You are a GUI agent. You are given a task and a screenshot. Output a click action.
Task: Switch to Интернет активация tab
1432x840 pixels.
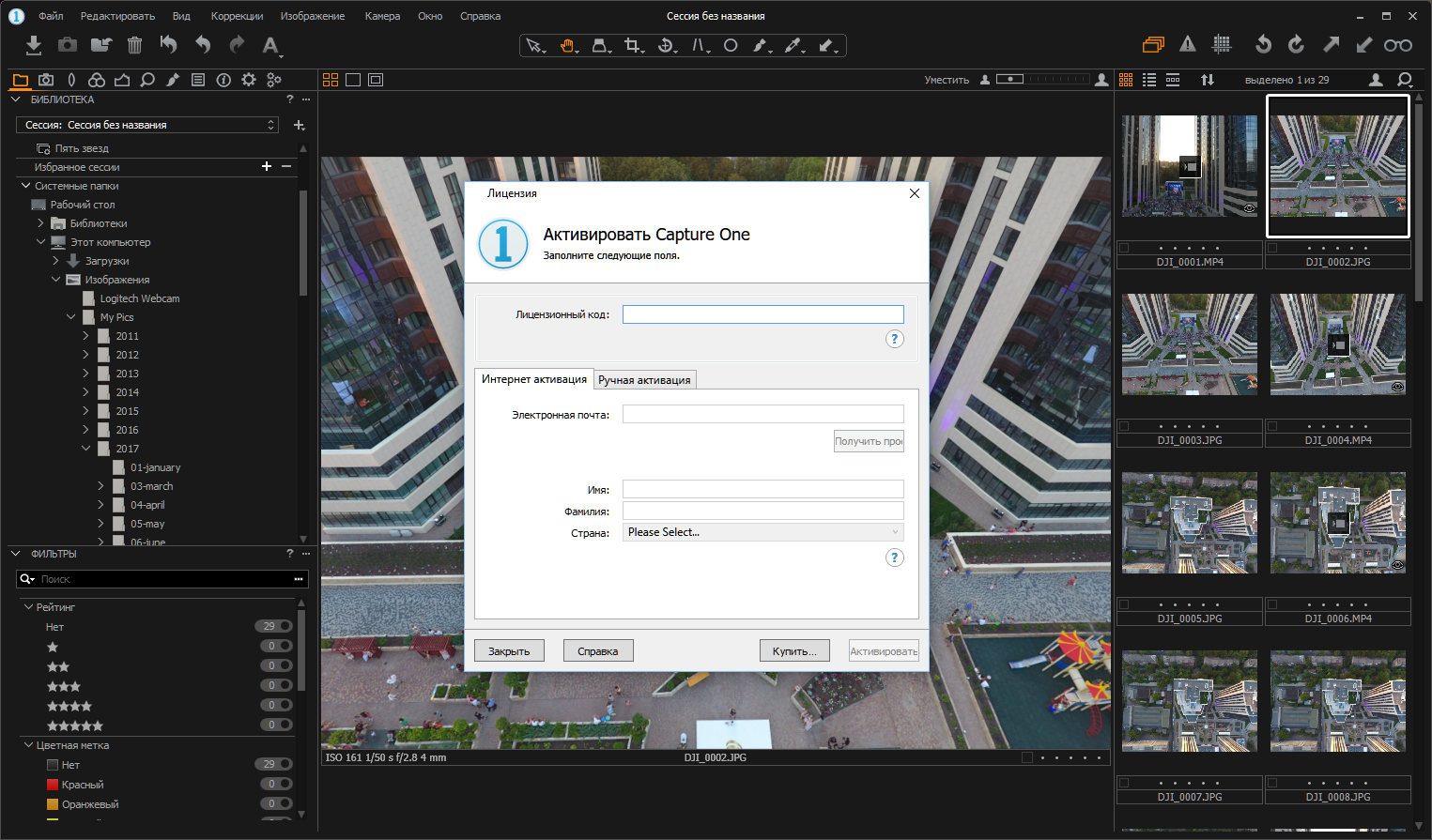pyautogui.click(x=534, y=379)
